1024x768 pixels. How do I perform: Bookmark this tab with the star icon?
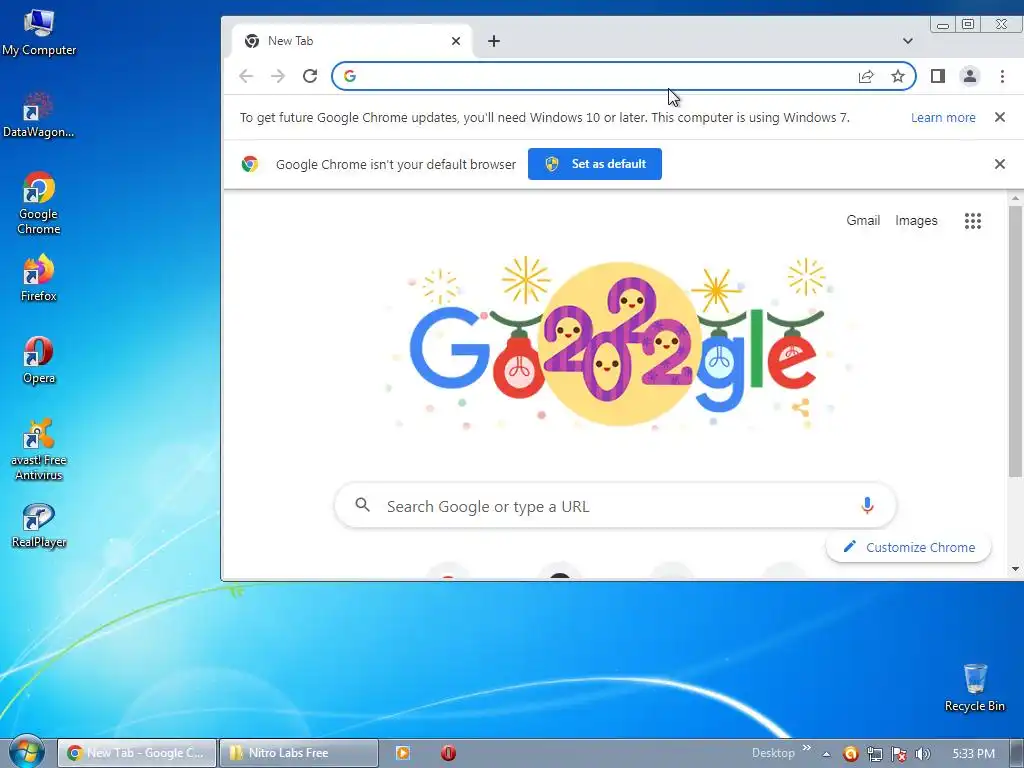point(898,76)
